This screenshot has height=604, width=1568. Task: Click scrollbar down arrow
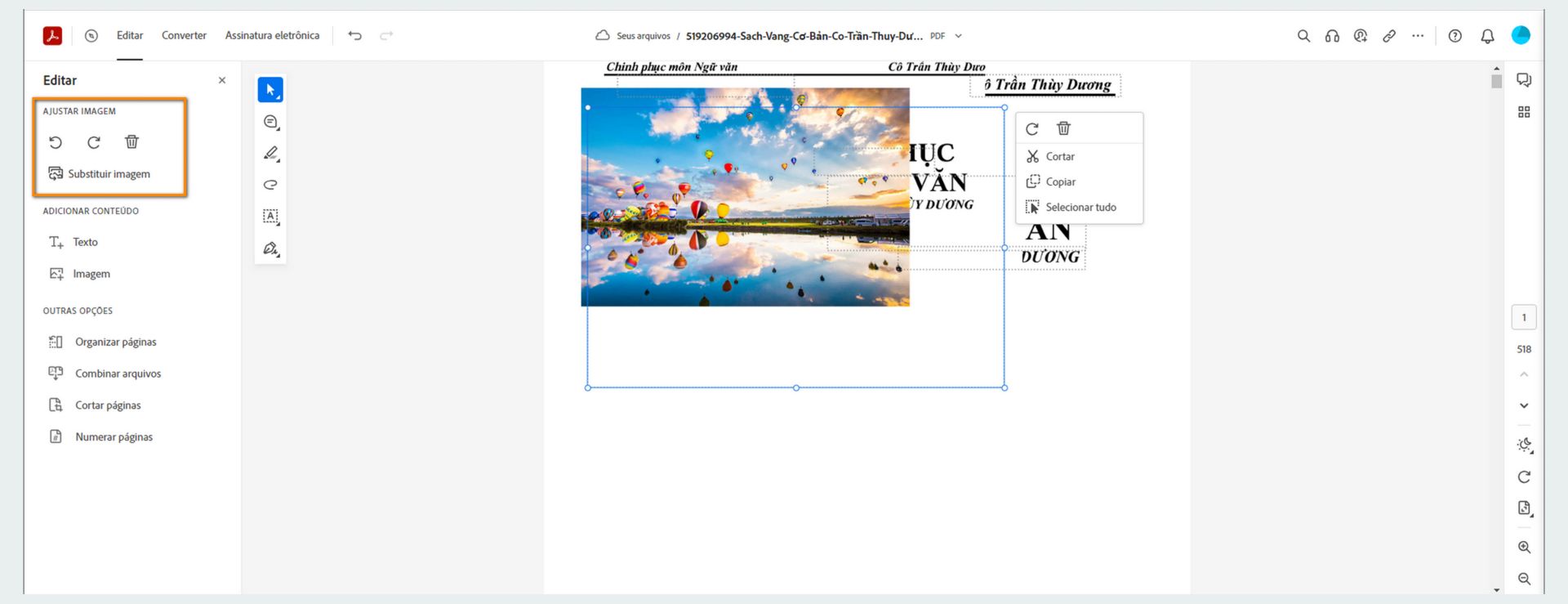(x=1496, y=589)
